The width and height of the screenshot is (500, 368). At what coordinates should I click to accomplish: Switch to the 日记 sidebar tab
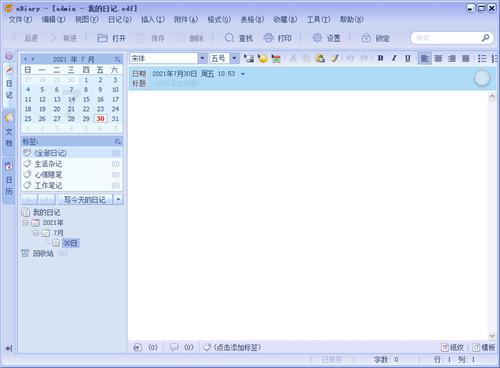(x=9, y=84)
